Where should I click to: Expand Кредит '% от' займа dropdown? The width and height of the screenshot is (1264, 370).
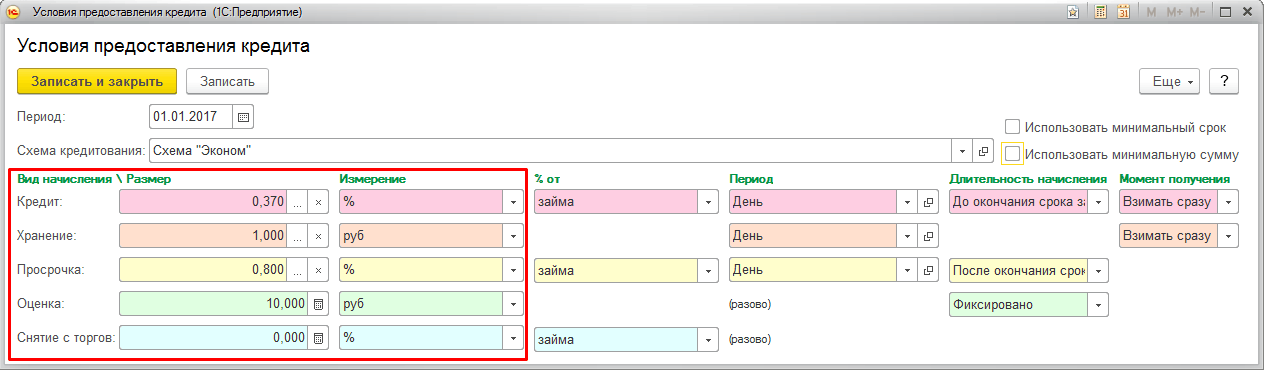click(x=709, y=202)
